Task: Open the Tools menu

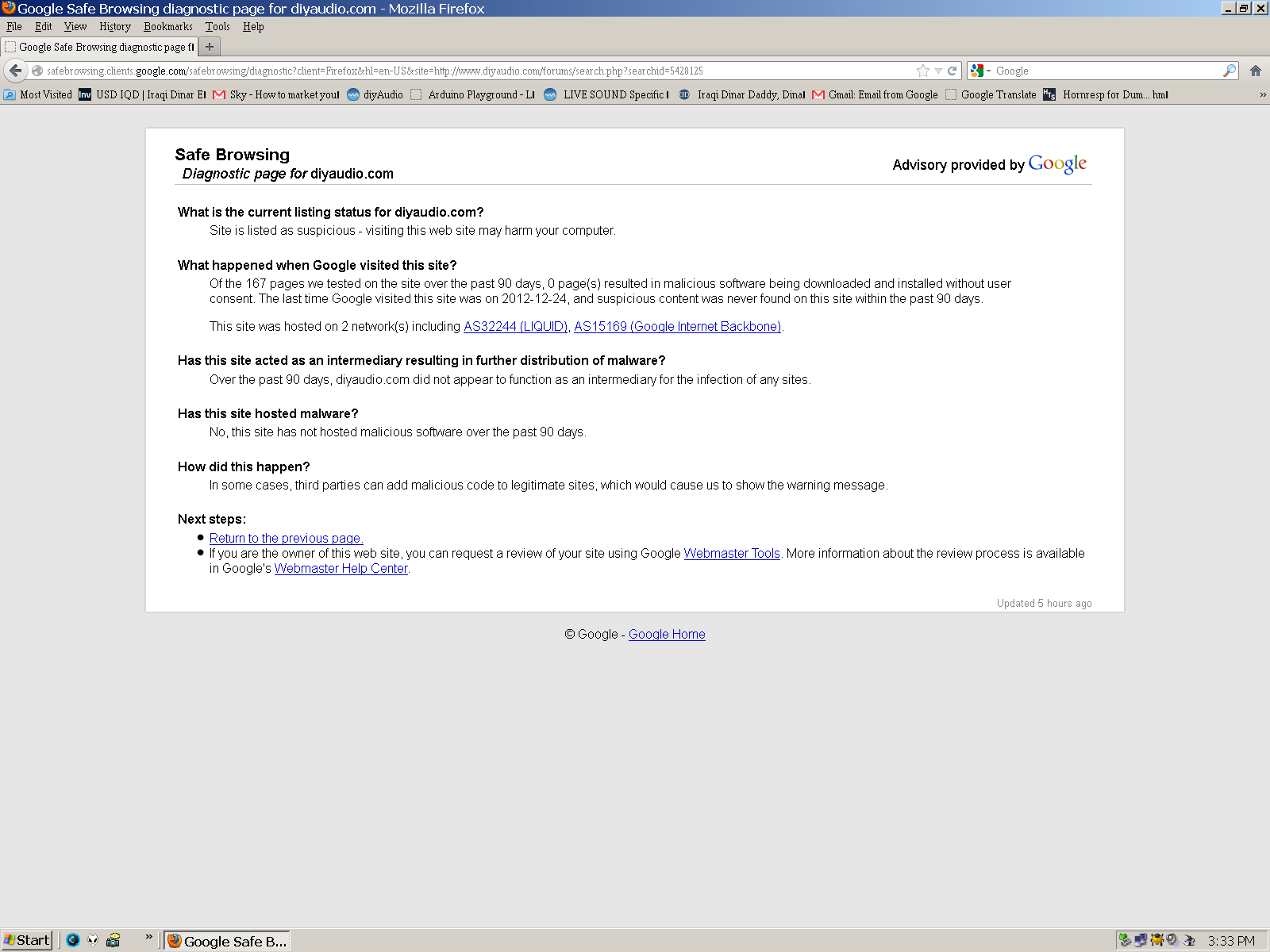Action: click(x=217, y=26)
